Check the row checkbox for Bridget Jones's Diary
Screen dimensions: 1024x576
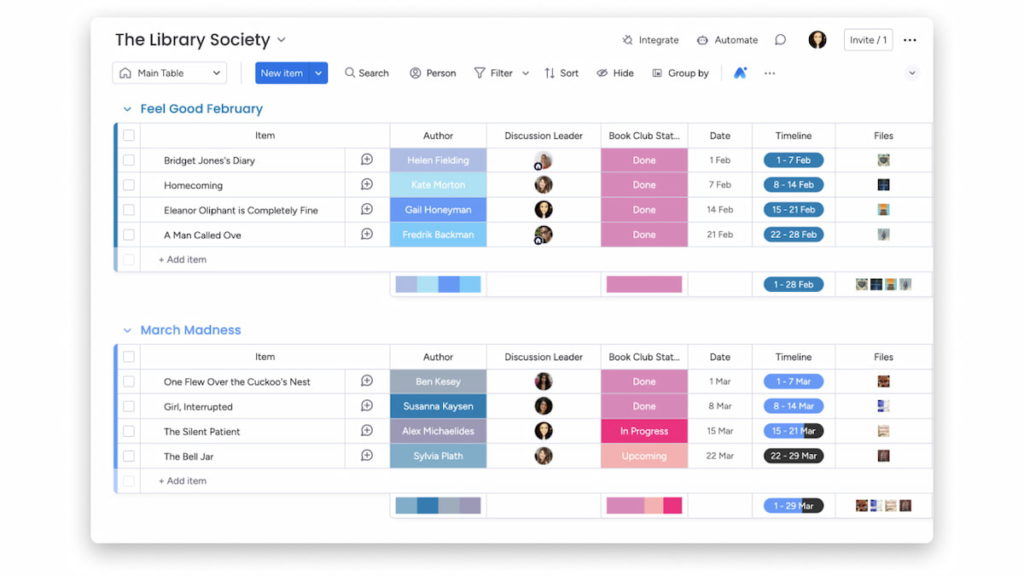click(x=127, y=160)
